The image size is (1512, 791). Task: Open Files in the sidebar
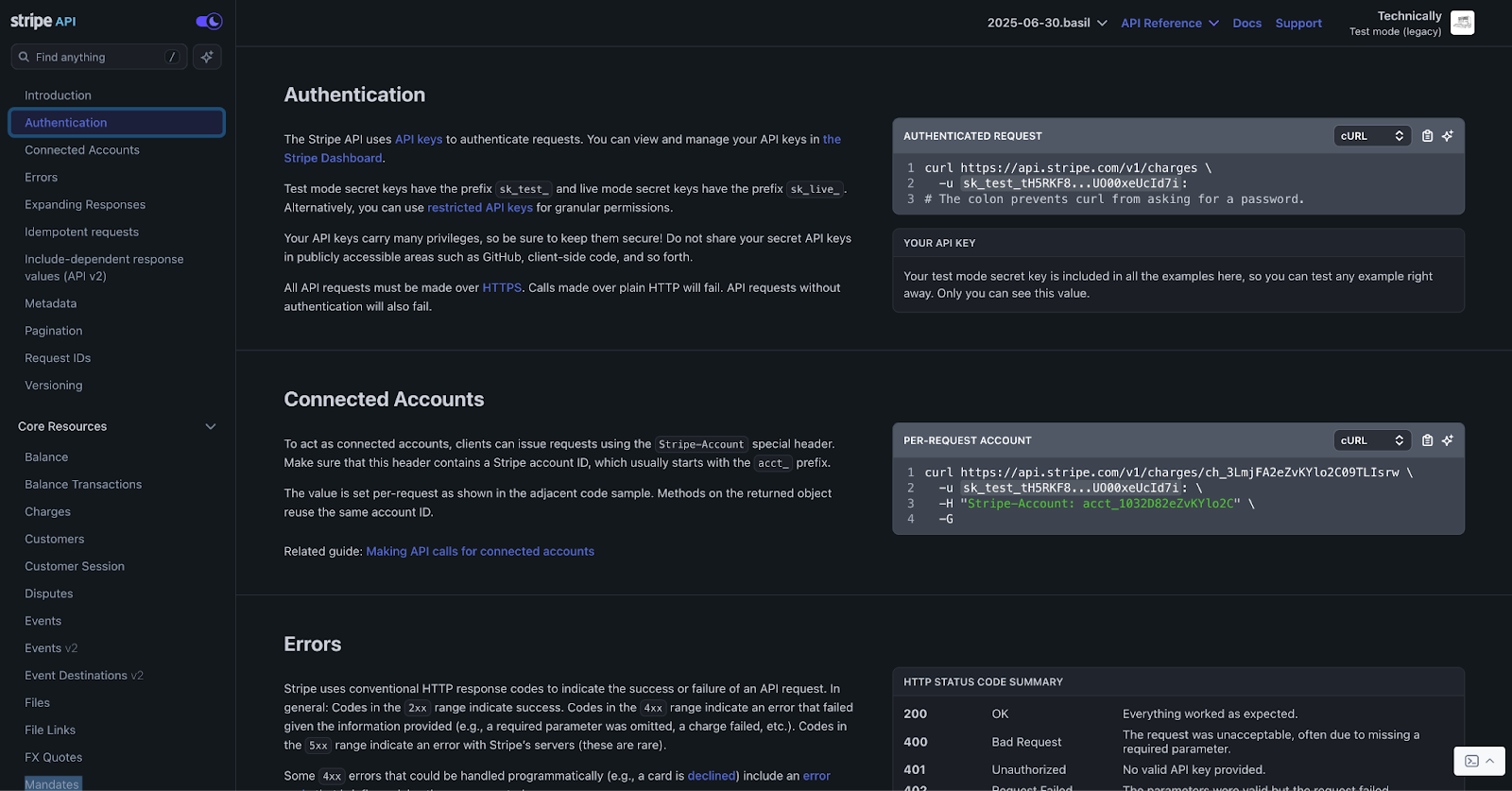38,703
